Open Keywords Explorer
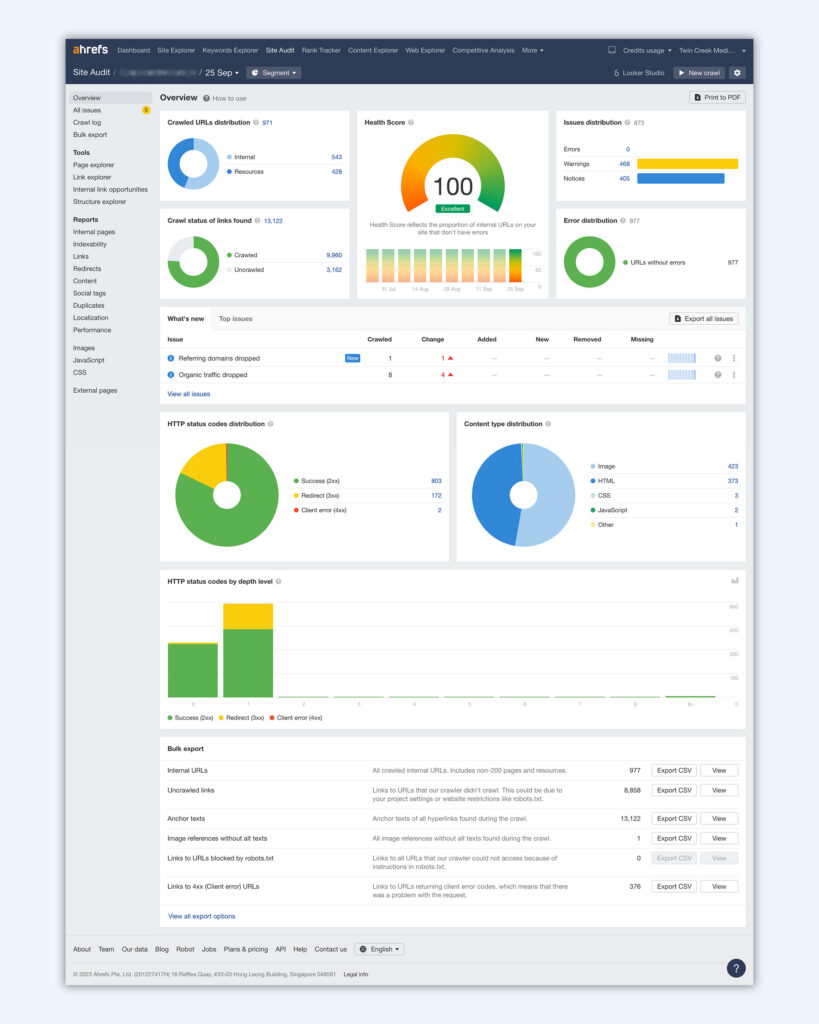Screen dimensions: 819x1024 (230, 50)
